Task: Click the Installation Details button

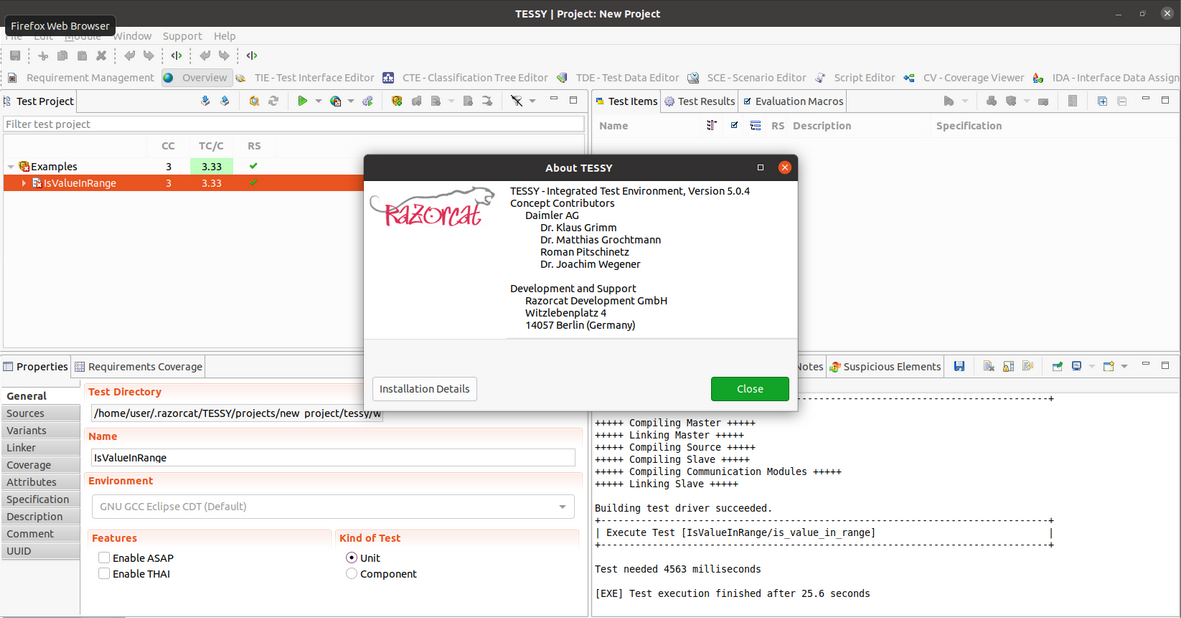Action: tap(425, 389)
